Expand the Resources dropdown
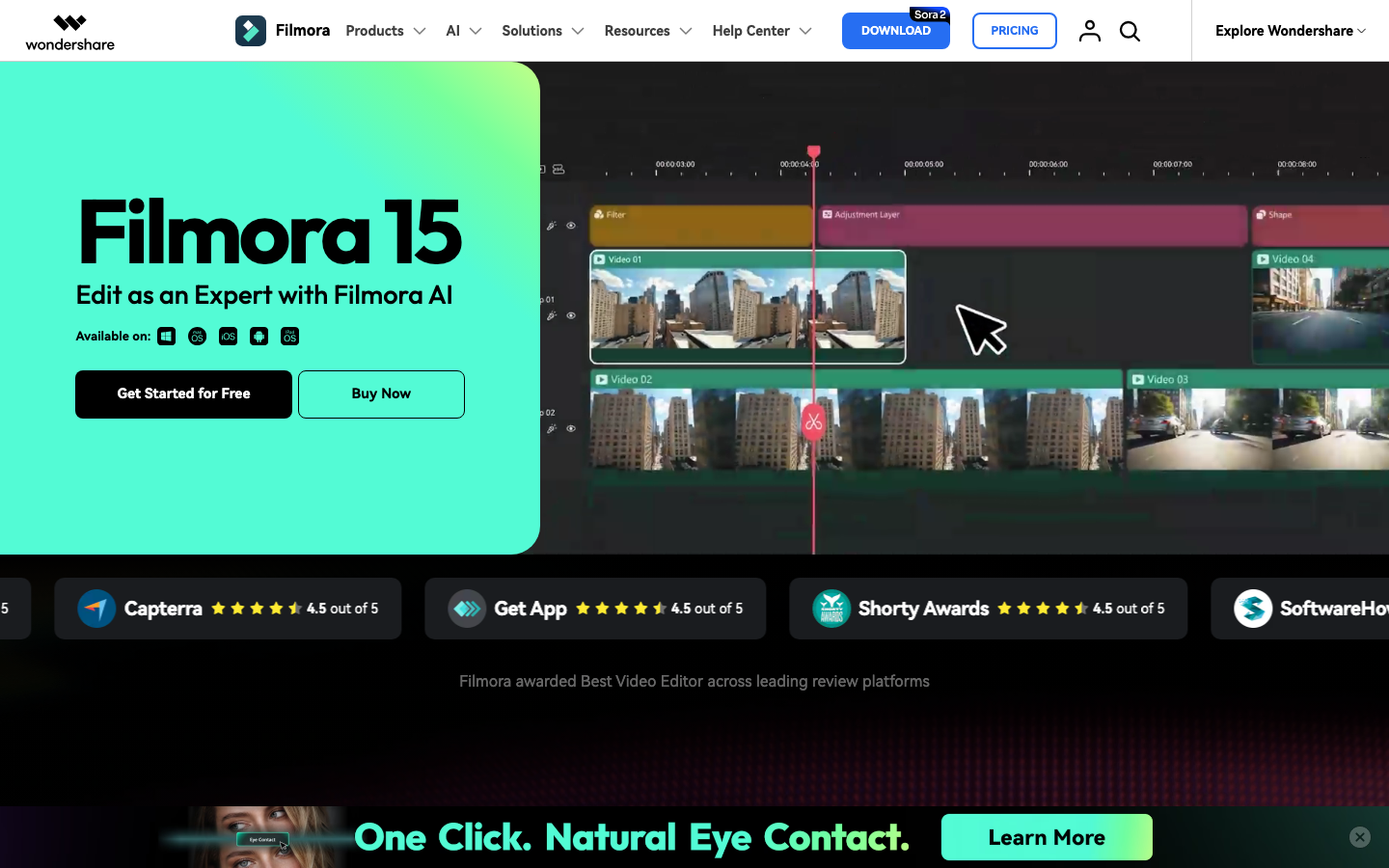Viewport: 1389px width, 868px height. click(x=648, y=31)
